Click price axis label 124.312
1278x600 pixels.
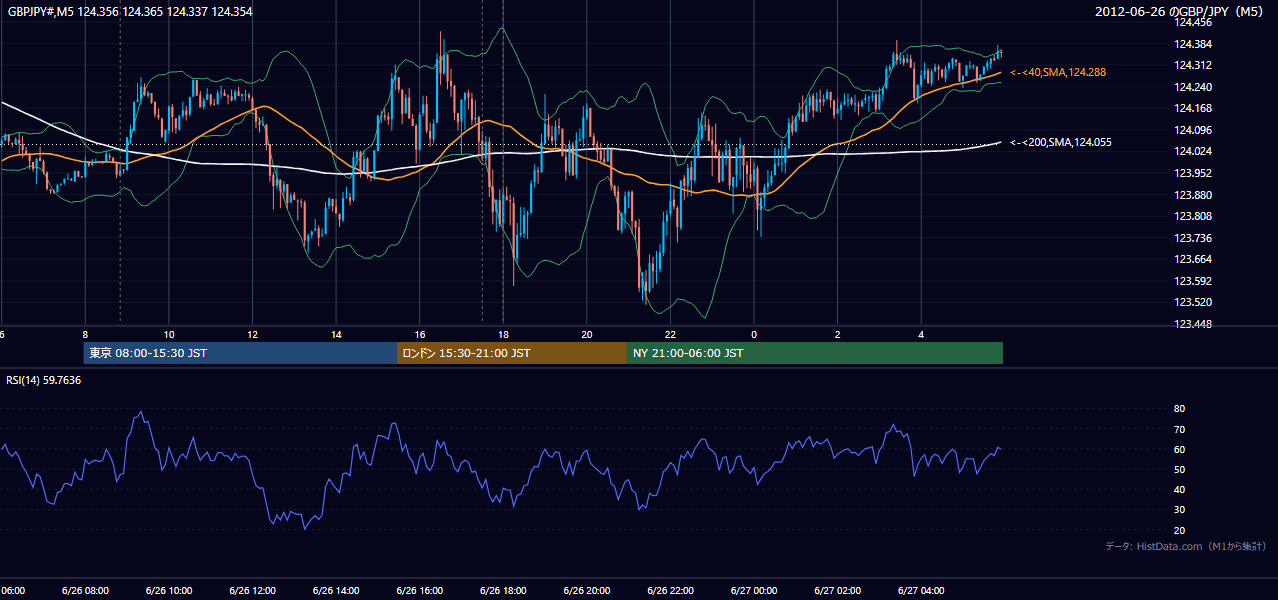1194,65
